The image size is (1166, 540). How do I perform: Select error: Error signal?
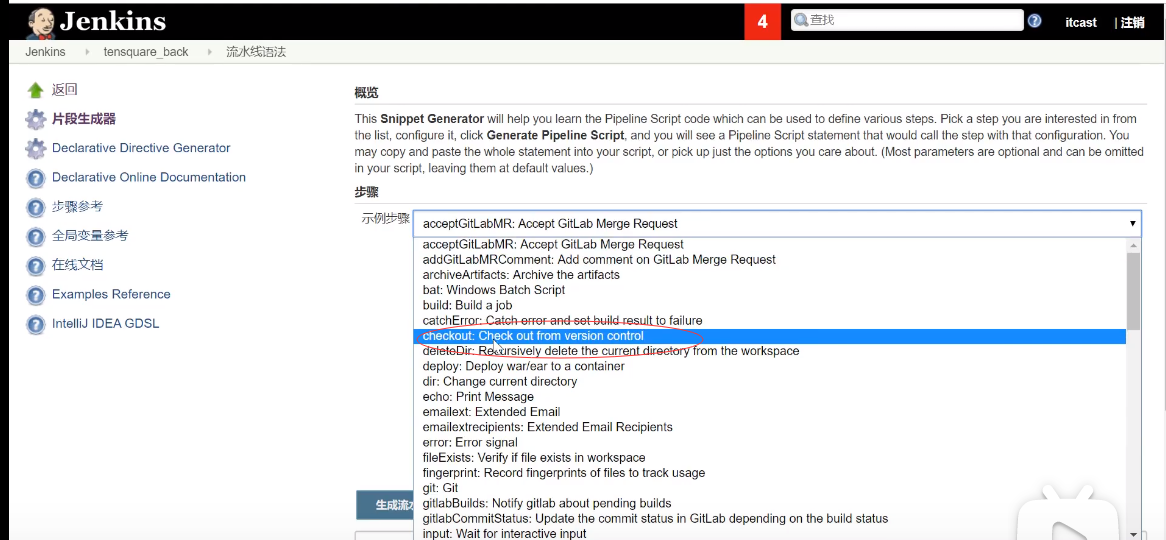tap(770, 443)
